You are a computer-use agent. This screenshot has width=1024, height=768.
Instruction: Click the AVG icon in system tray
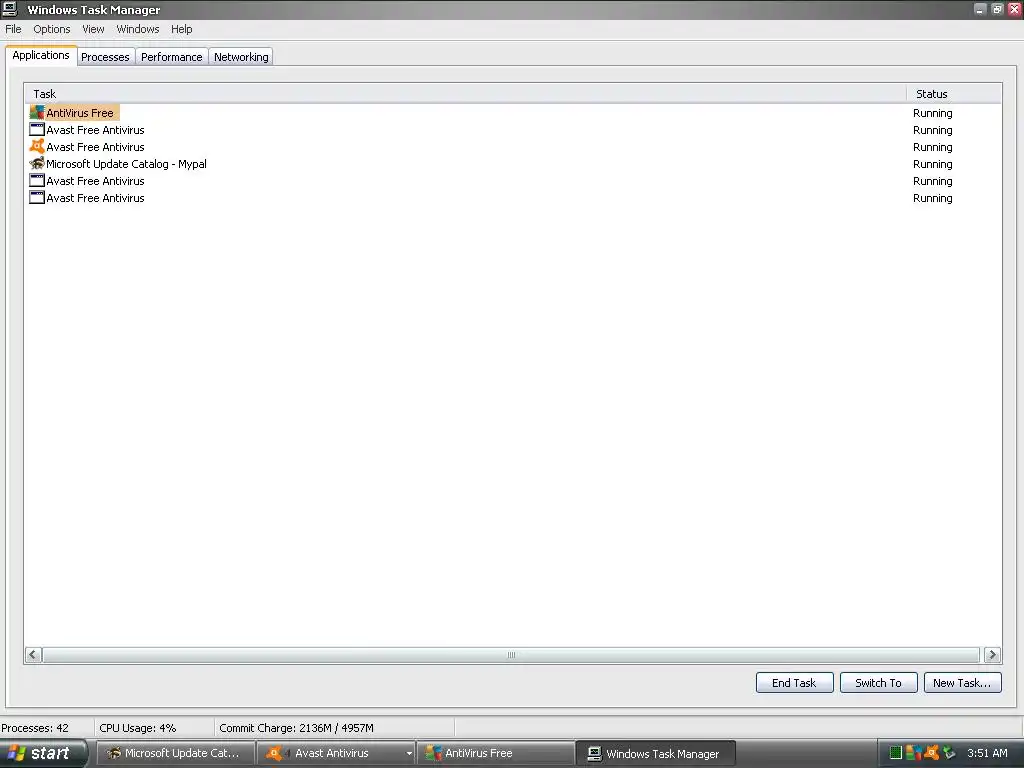(914, 753)
